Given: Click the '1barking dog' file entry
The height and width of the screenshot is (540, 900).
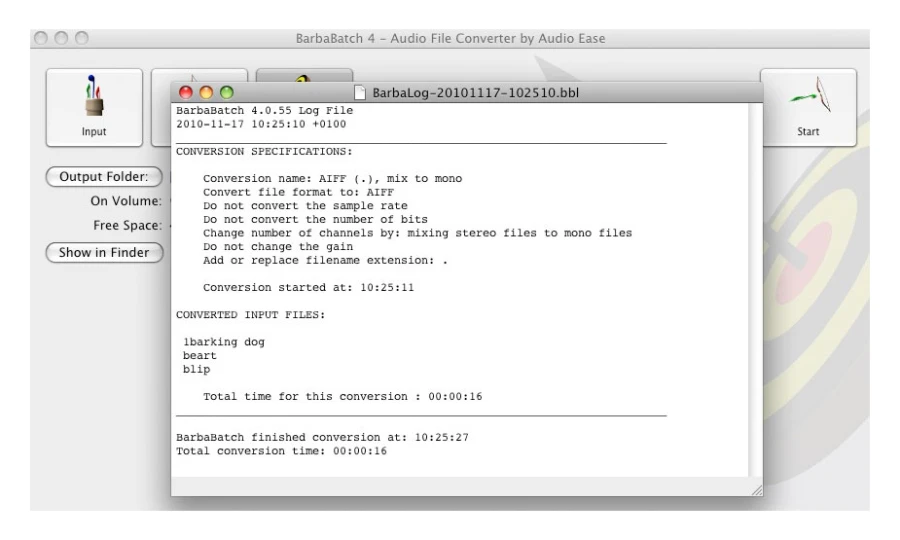Looking at the screenshot, I should [x=224, y=342].
